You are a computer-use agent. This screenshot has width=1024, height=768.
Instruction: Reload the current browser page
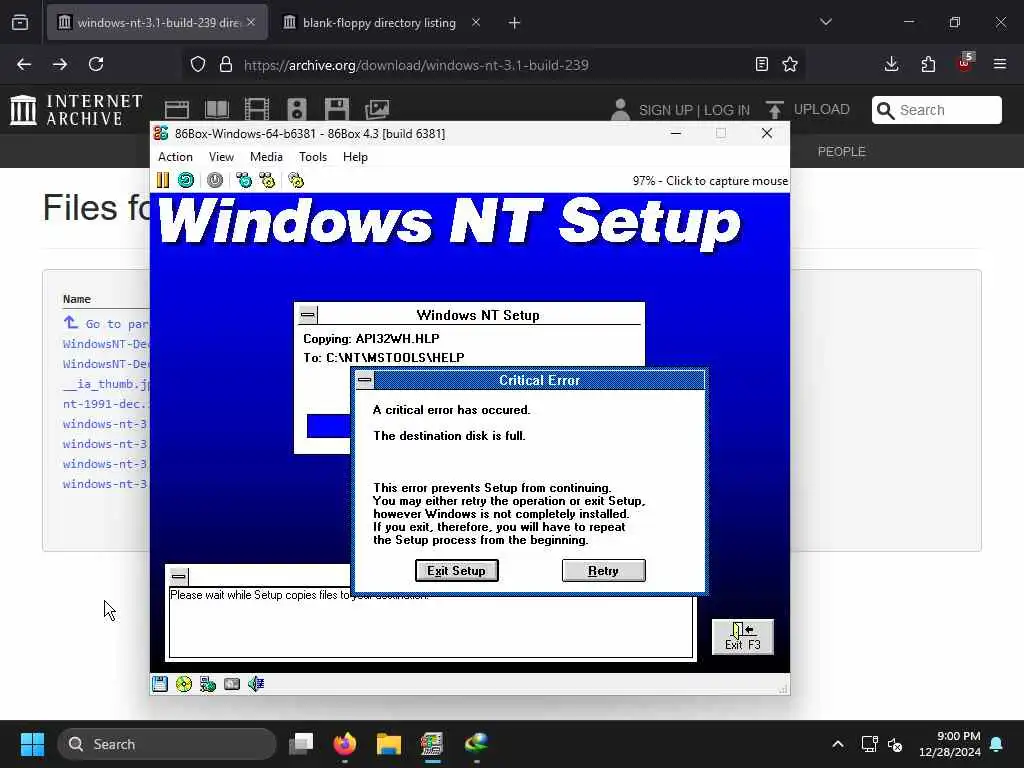[x=96, y=64]
